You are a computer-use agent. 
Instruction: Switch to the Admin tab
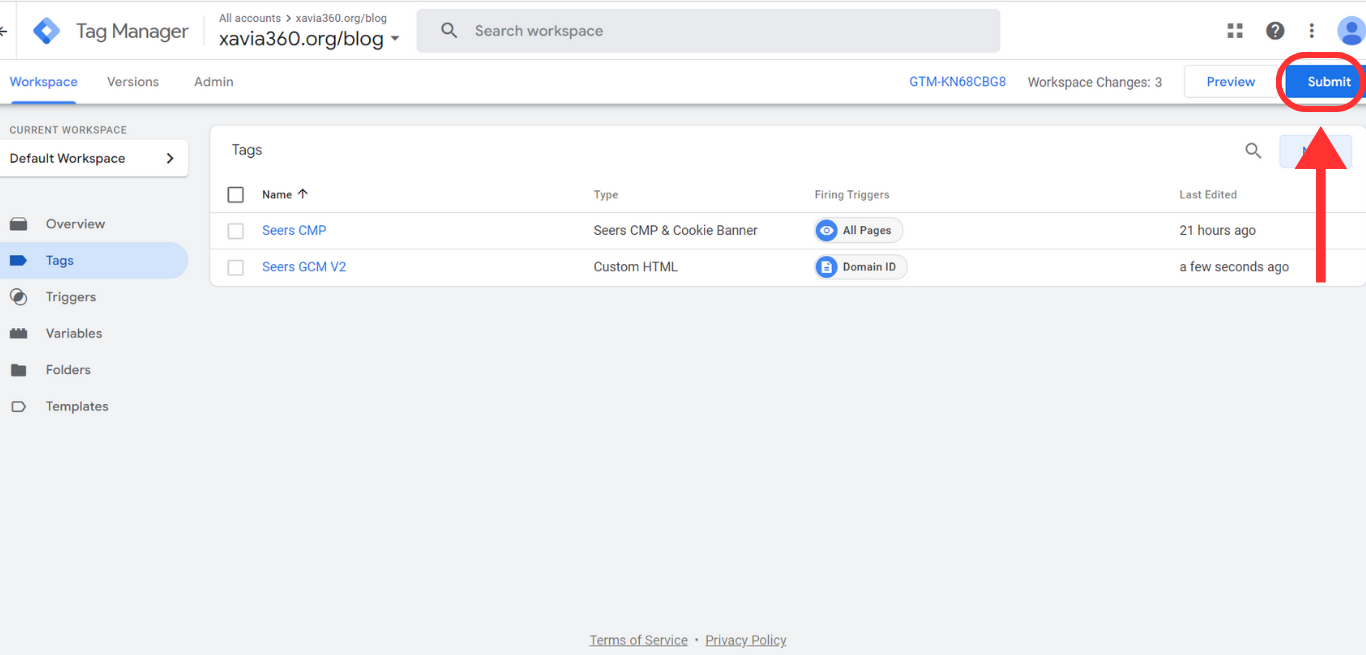click(x=214, y=82)
